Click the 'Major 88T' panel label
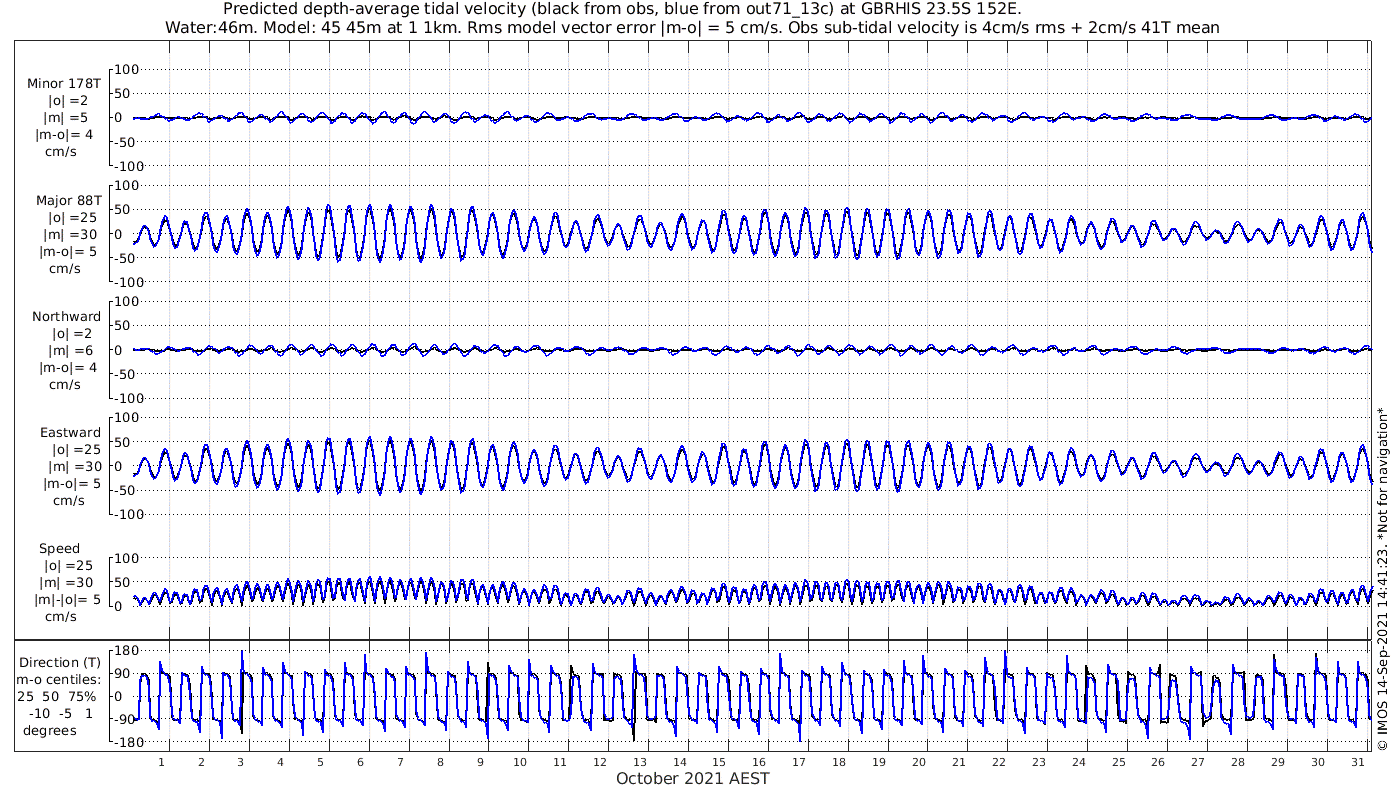The image size is (1400, 800). pyautogui.click(x=68, y=200)
